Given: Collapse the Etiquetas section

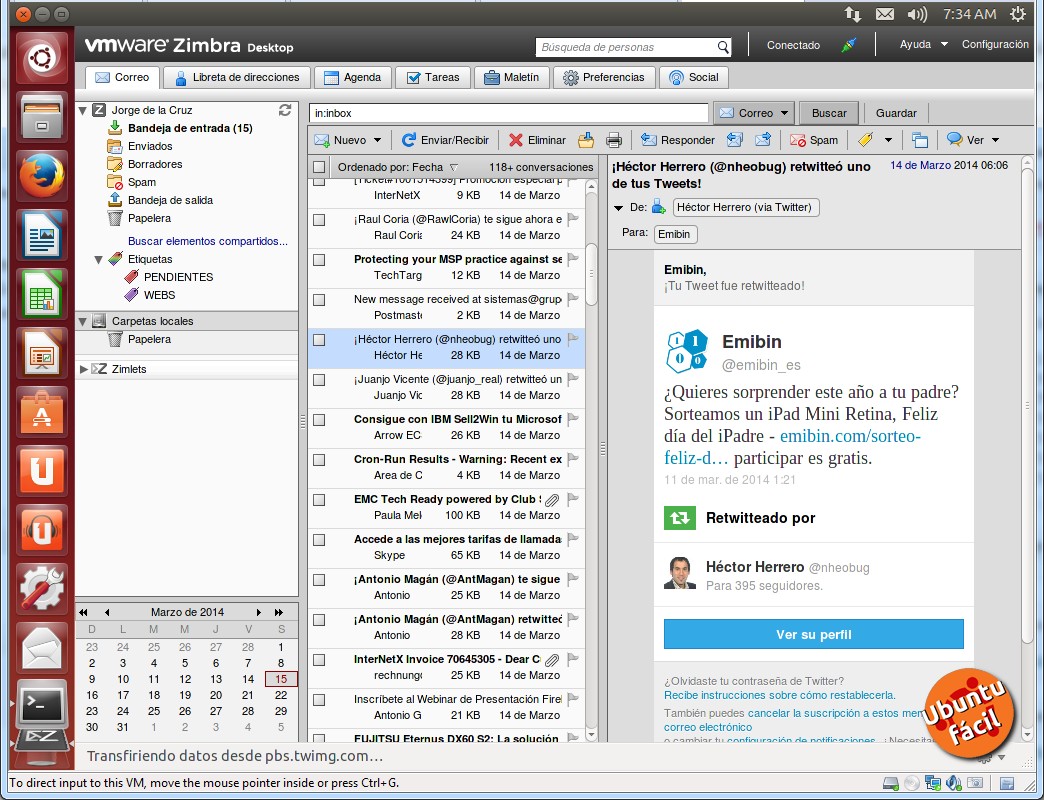Looking at the screenshot, I should click(x=99, y=260).
